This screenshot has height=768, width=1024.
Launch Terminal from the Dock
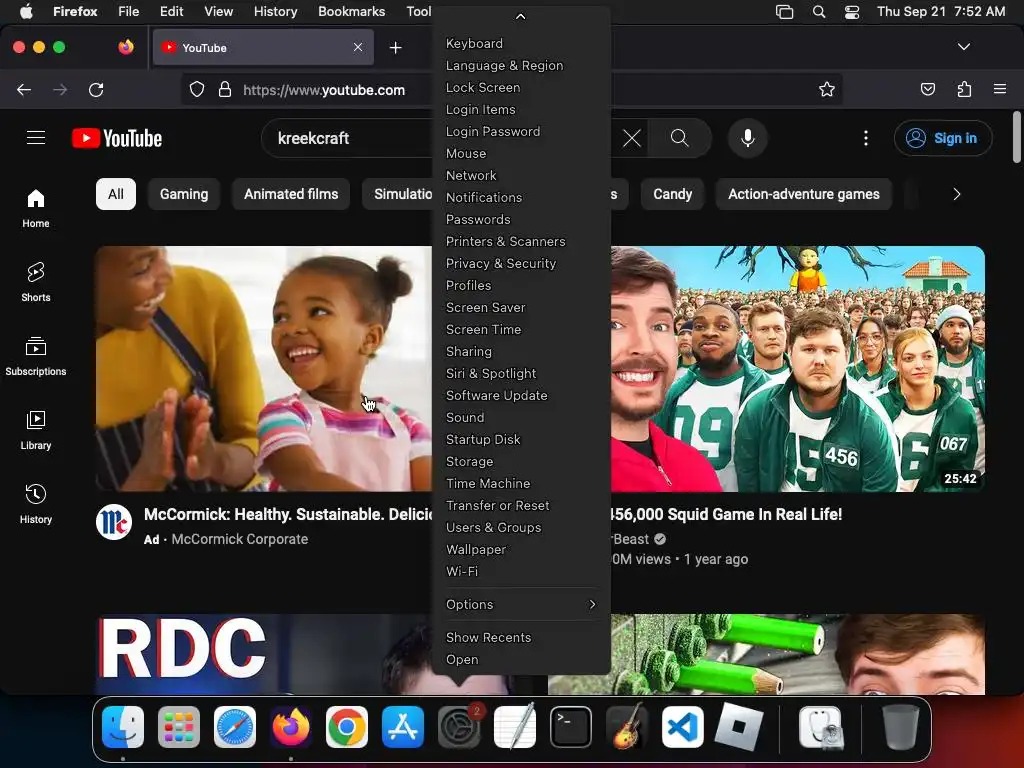(571, 727)
